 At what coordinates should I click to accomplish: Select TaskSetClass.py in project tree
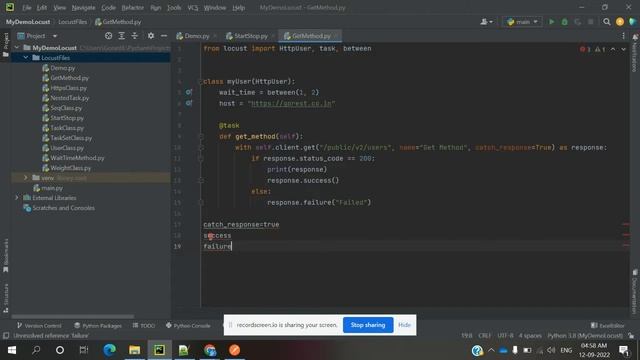click(67, 138)
